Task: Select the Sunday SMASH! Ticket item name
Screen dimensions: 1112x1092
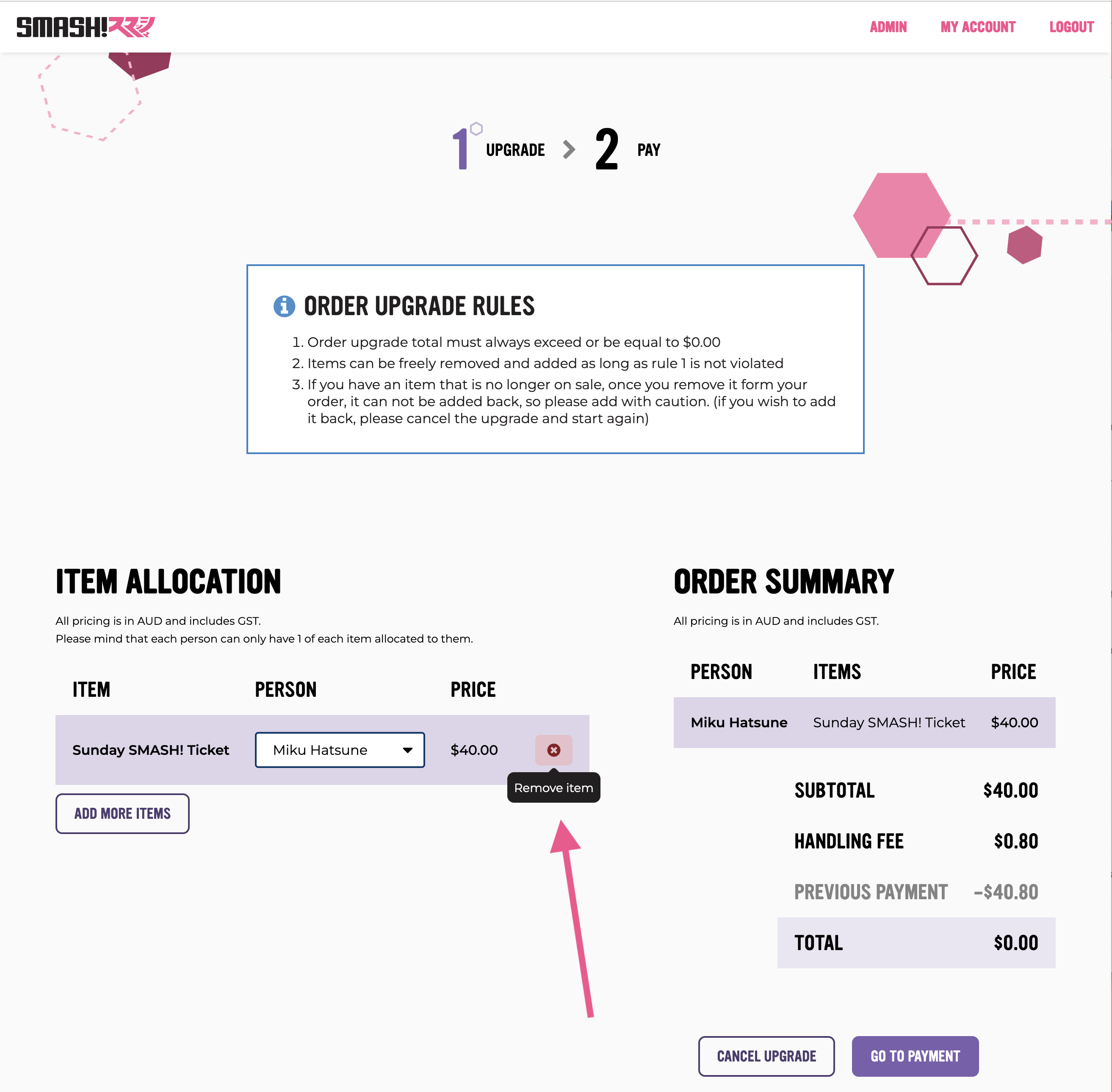Action: [151, 750]
